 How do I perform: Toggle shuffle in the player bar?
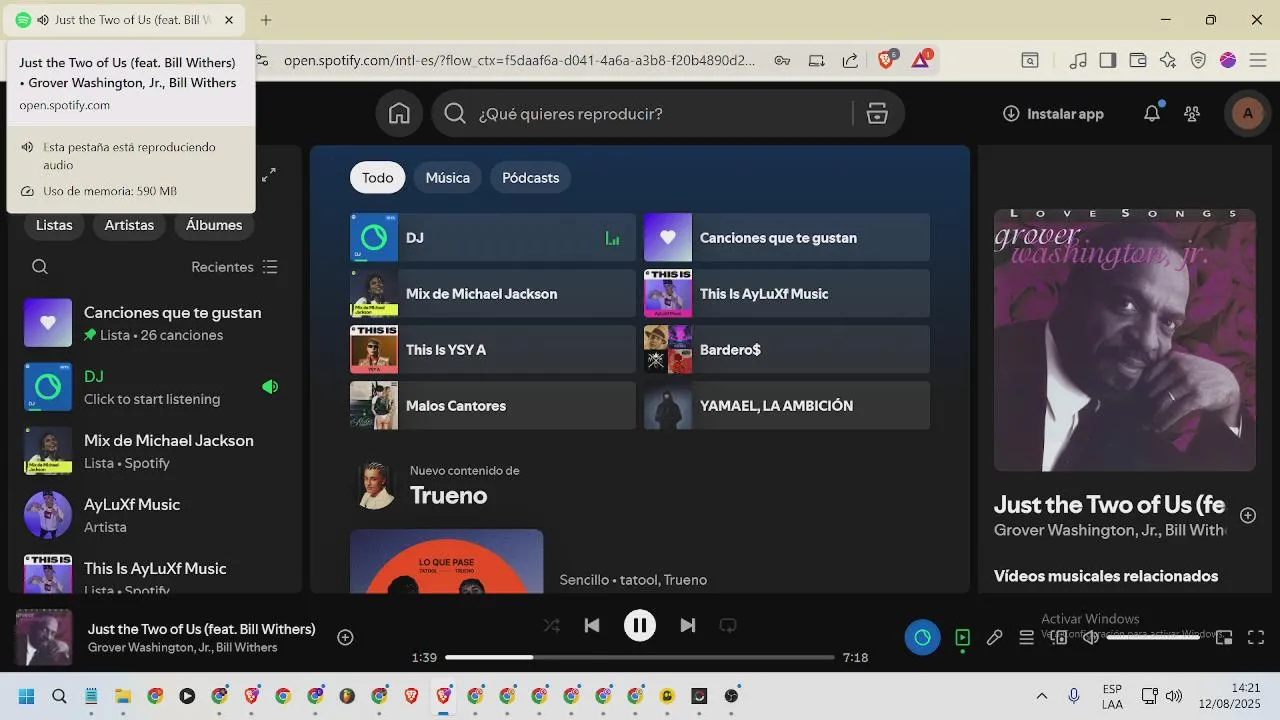(552, 626)
